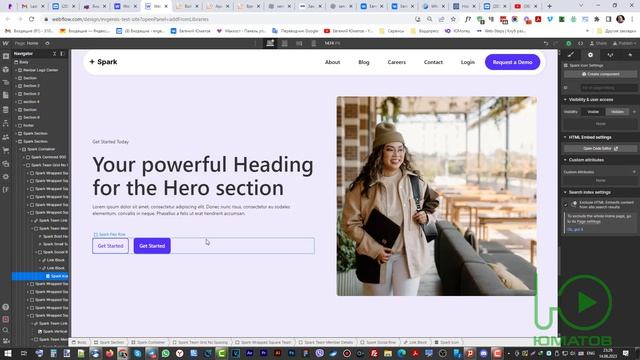Click the Undo arrow in top bar

point(546,43)
